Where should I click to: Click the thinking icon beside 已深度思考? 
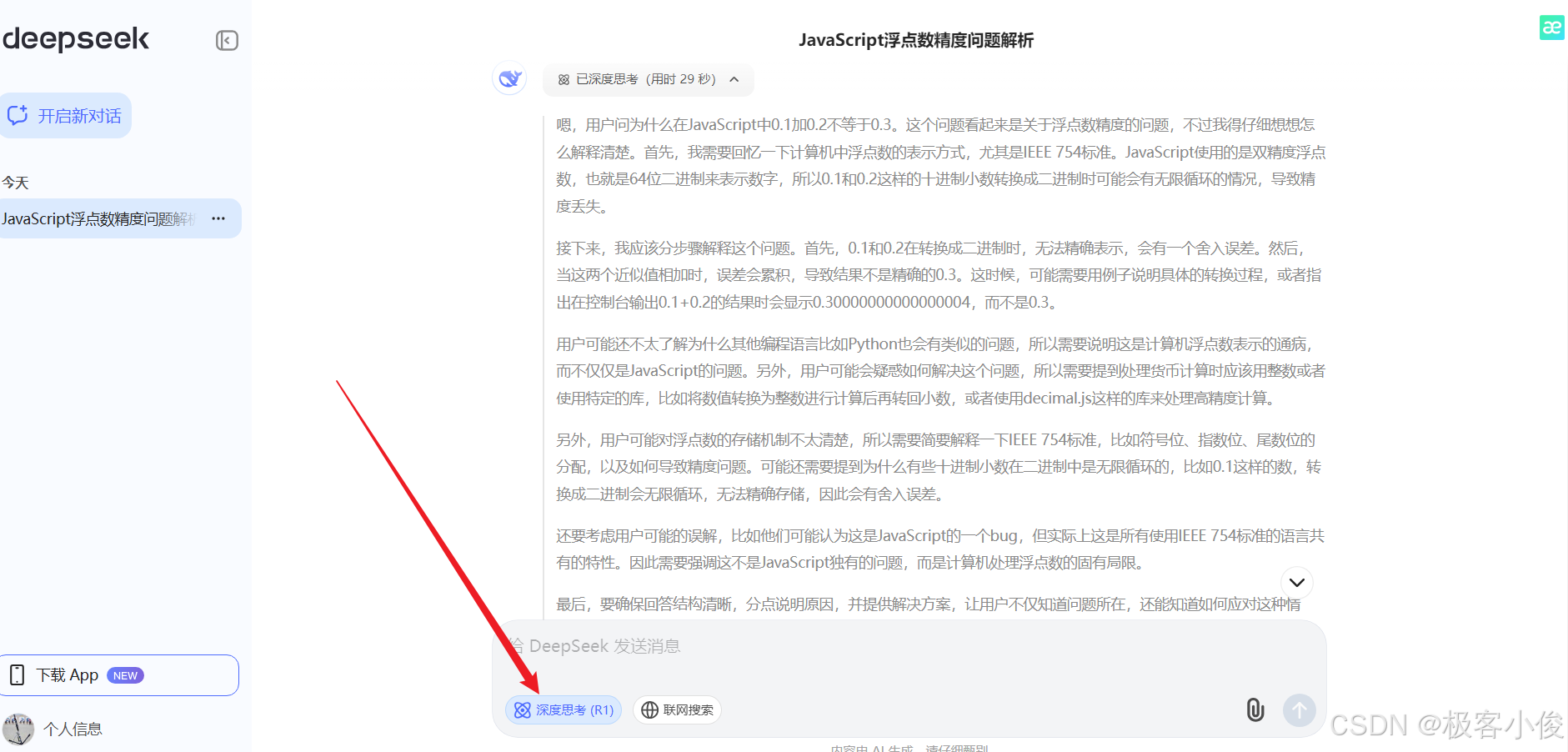coord(564,79)
